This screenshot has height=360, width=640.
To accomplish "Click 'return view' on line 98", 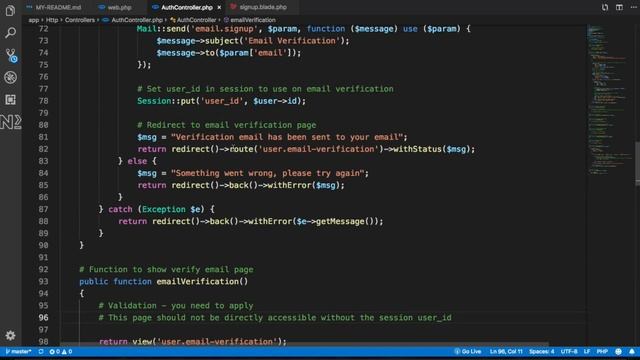I will point(125,341).
